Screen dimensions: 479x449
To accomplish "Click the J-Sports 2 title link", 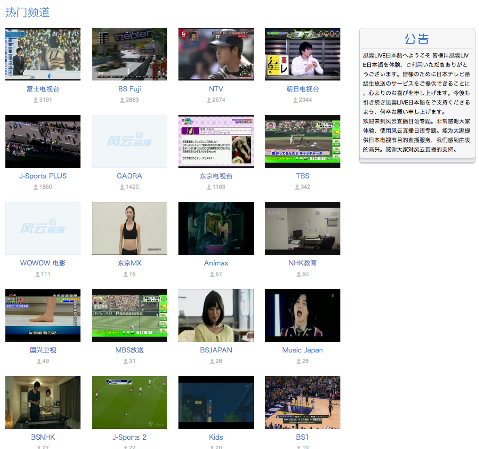I will (x=129, y=437).
